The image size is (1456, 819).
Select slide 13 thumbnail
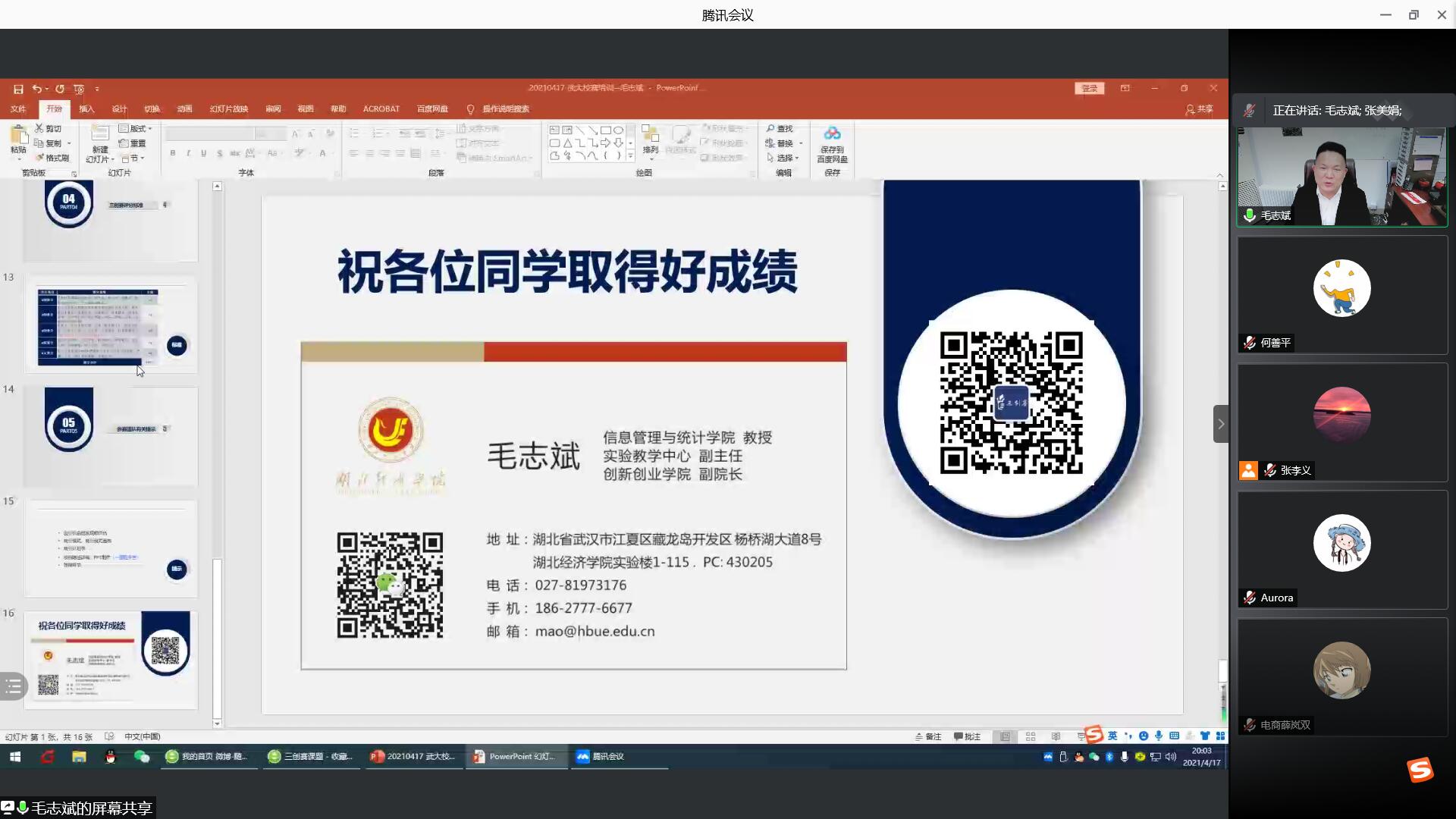pos(111,325)
